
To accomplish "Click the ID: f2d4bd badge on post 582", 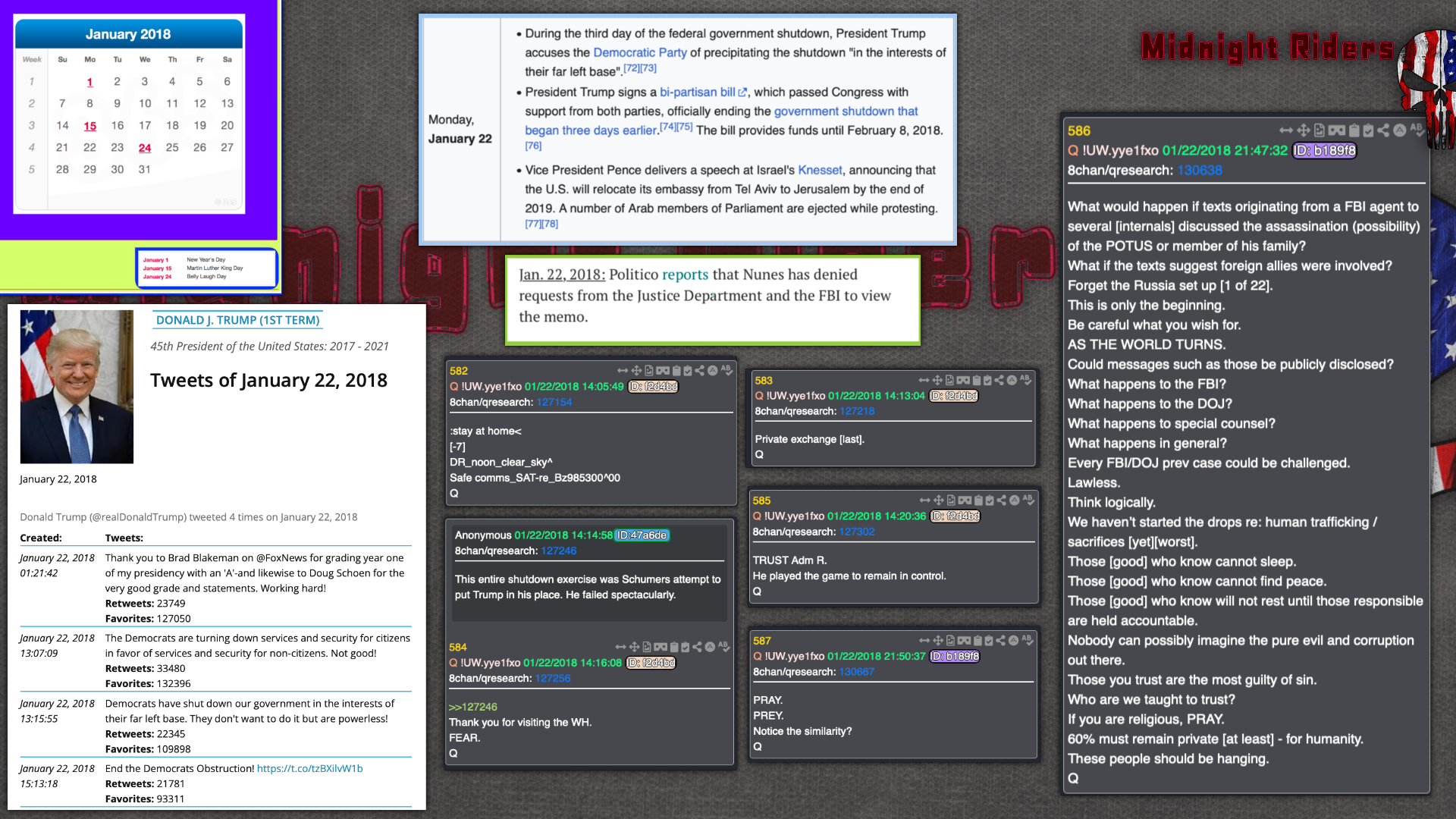I will [x=653, y=387].
